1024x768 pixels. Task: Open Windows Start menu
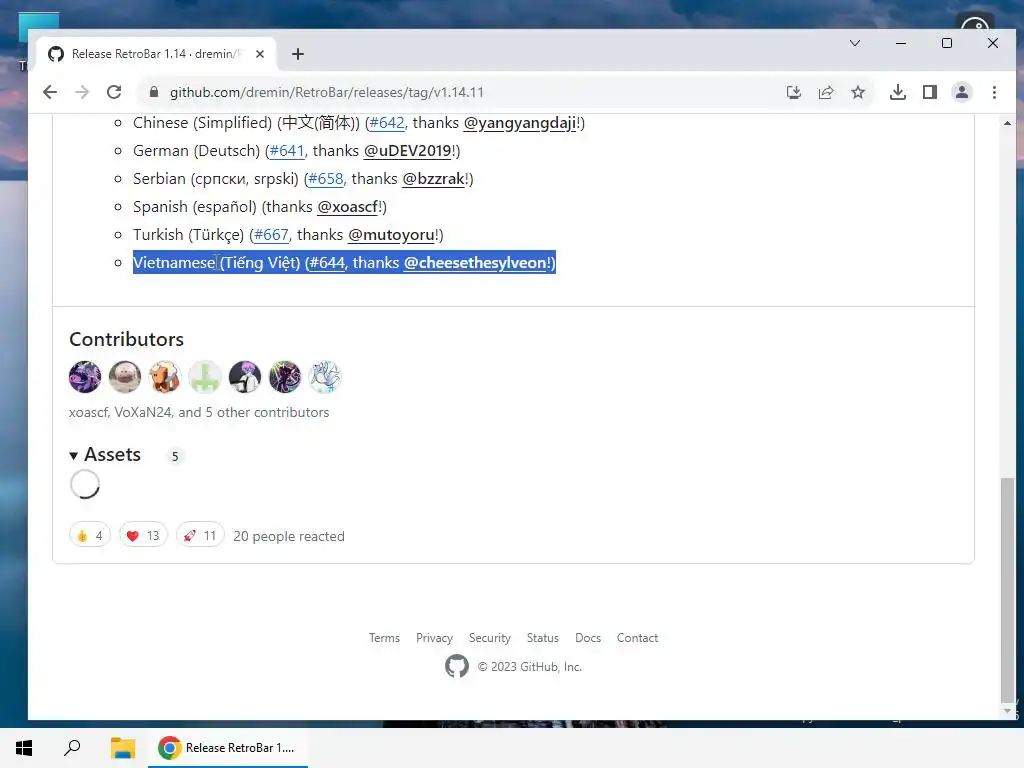24,748
